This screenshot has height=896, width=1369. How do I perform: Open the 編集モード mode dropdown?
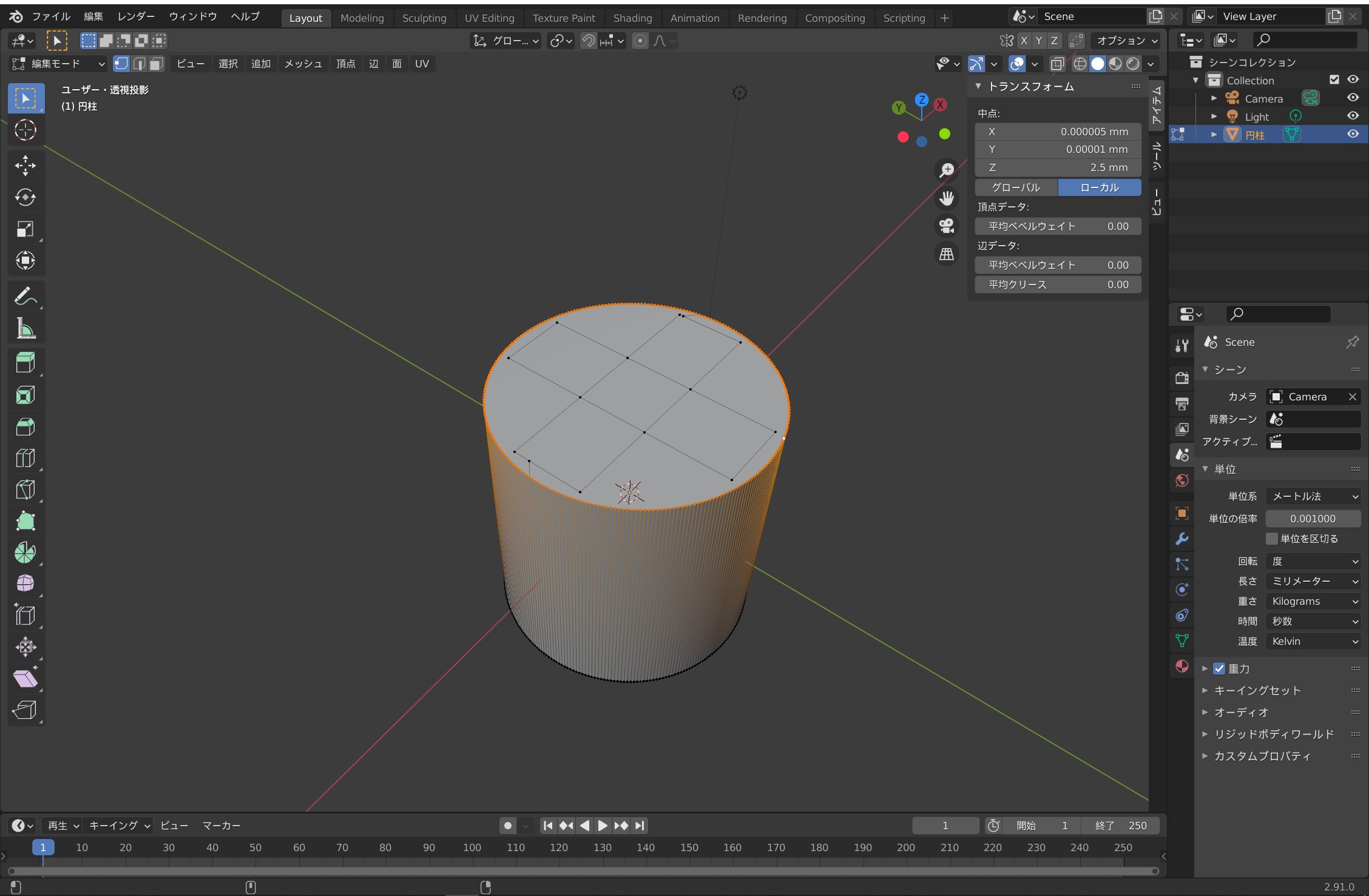(59, 64)
